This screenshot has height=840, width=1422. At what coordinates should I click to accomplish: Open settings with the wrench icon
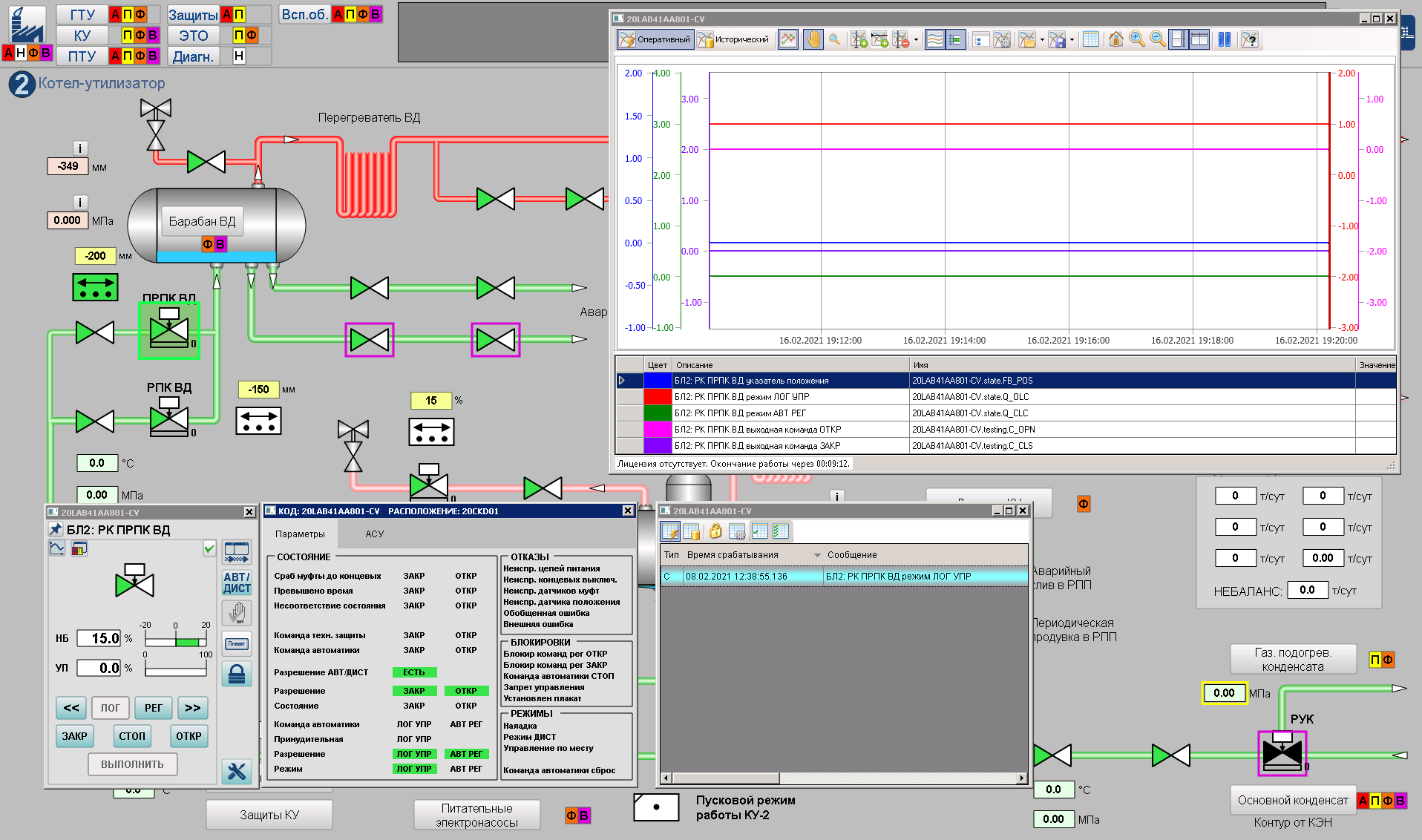[236, 771]
